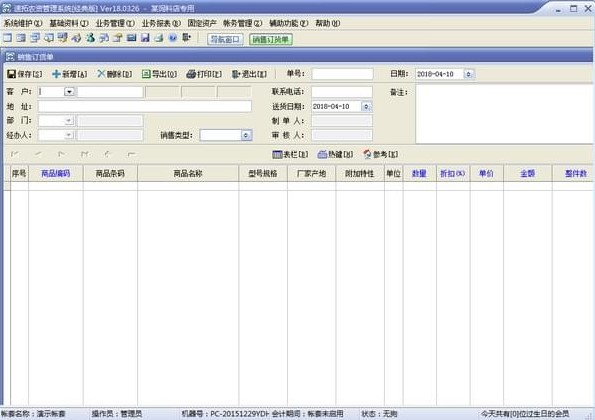Switch to the 导航窗口 tab button
The height and width of the screenshot is (420, 595).
225,39
